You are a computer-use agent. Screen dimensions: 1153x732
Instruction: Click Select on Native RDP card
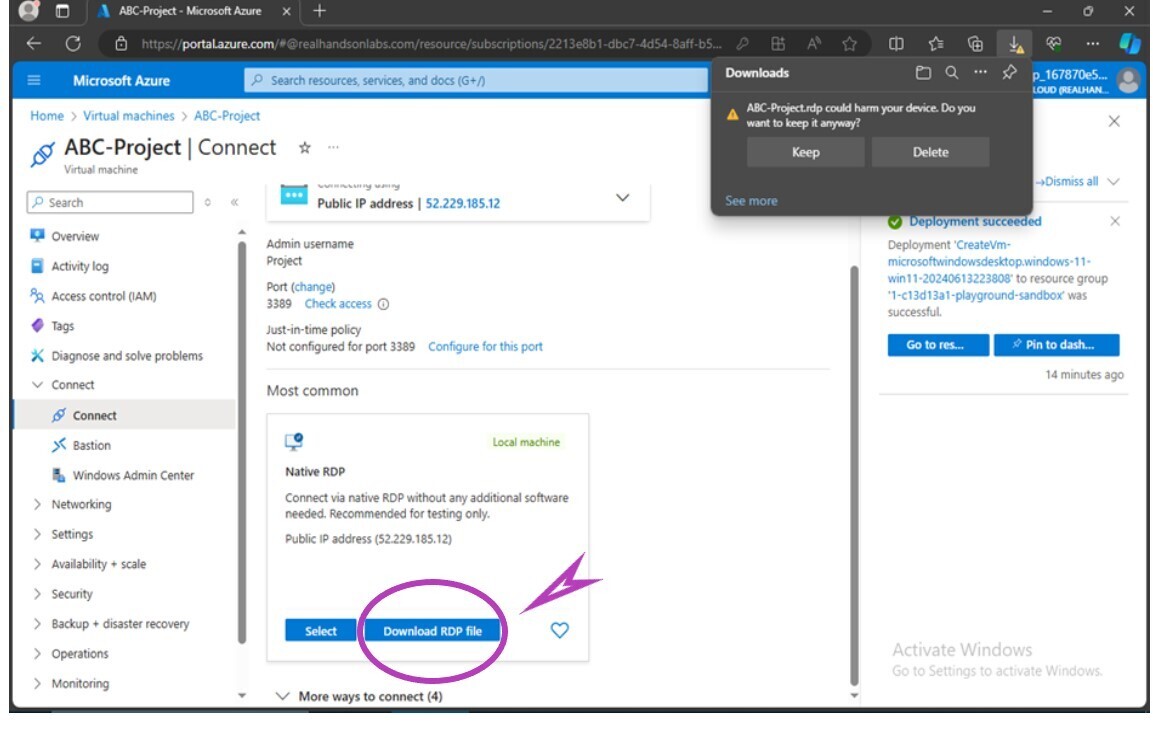click(321, 631)
